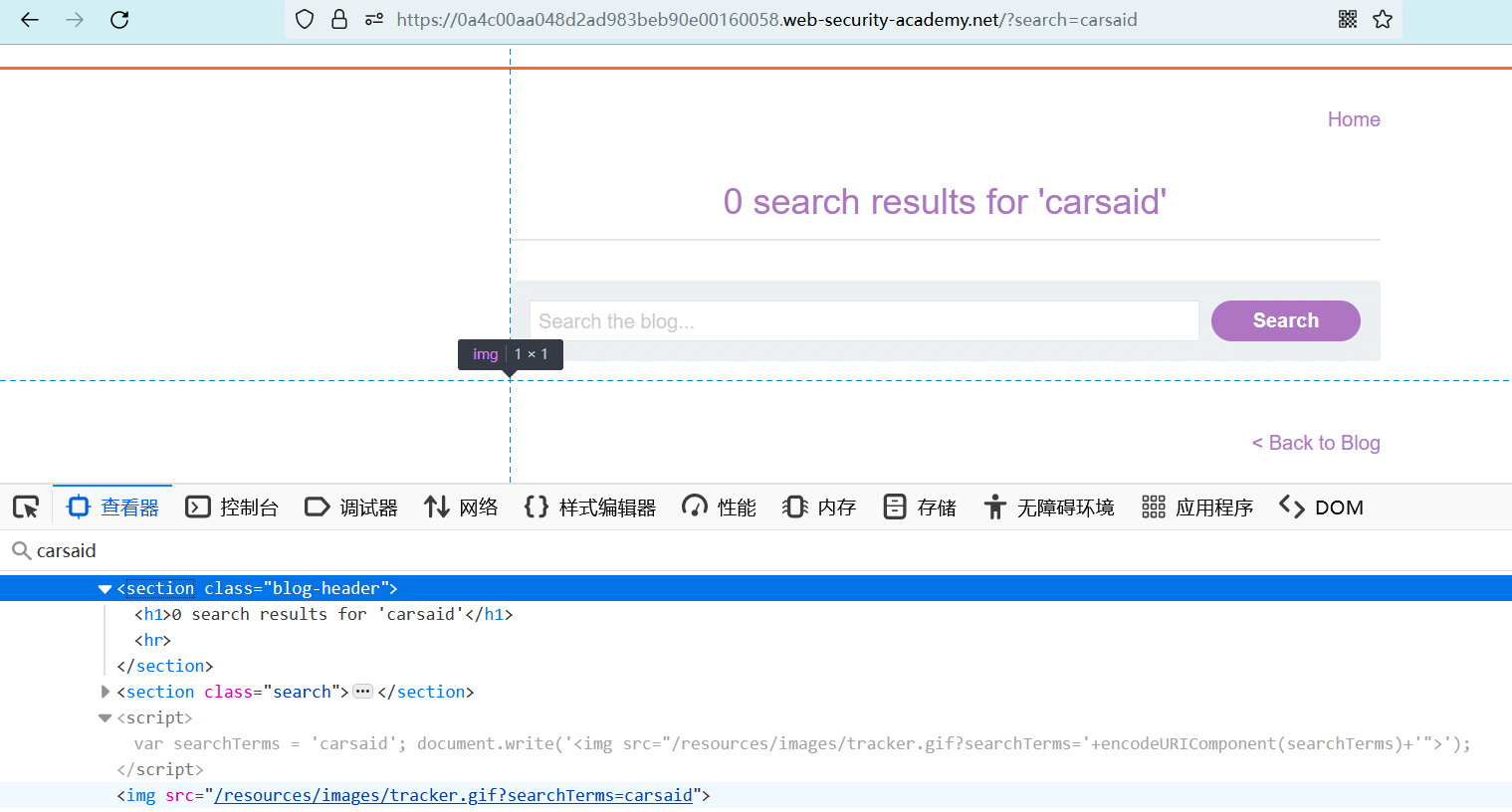This screenshot has height=812, width=1512.
Task: Click the browser address bar URL
Action: (x=766, y=20)
